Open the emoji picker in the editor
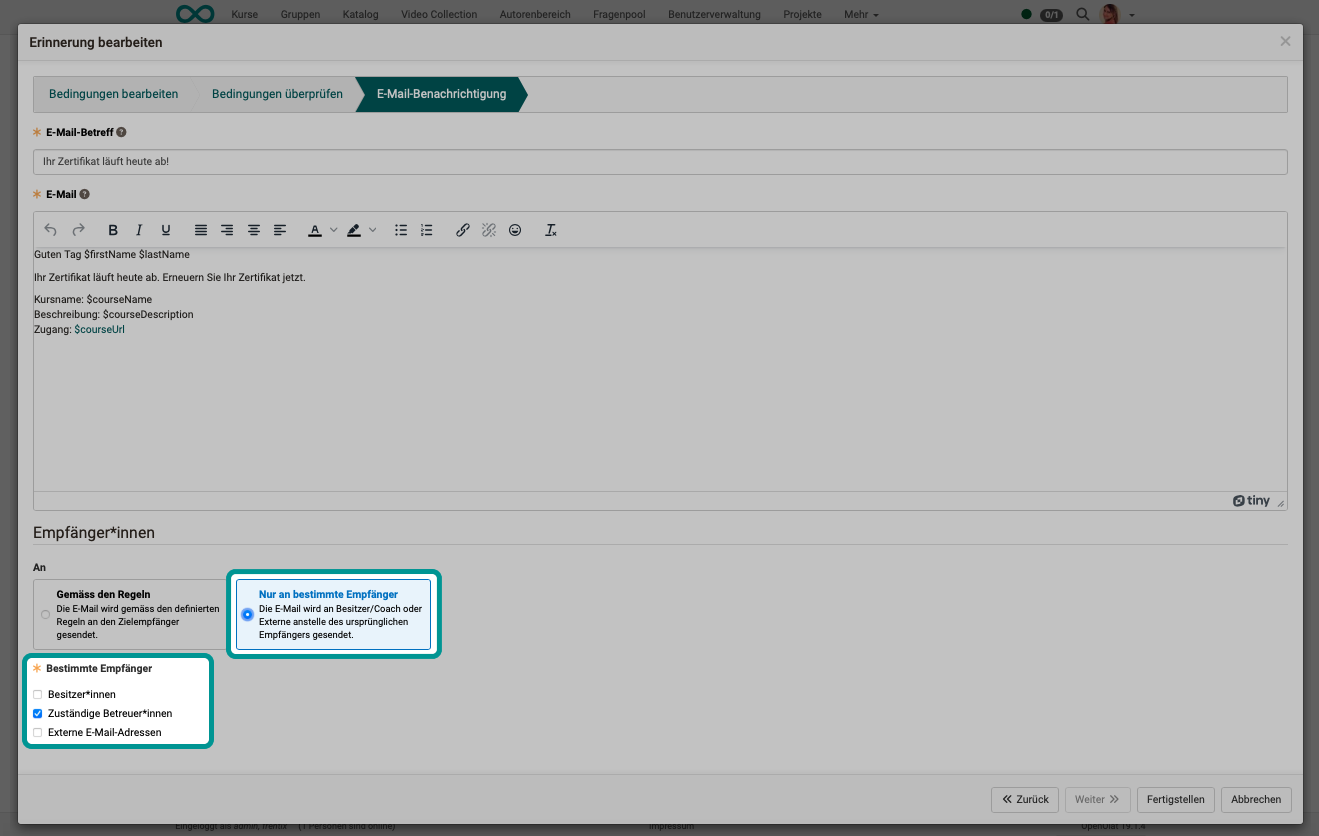This screenshot has width=1319, height=836. click(x=515, y=230)
